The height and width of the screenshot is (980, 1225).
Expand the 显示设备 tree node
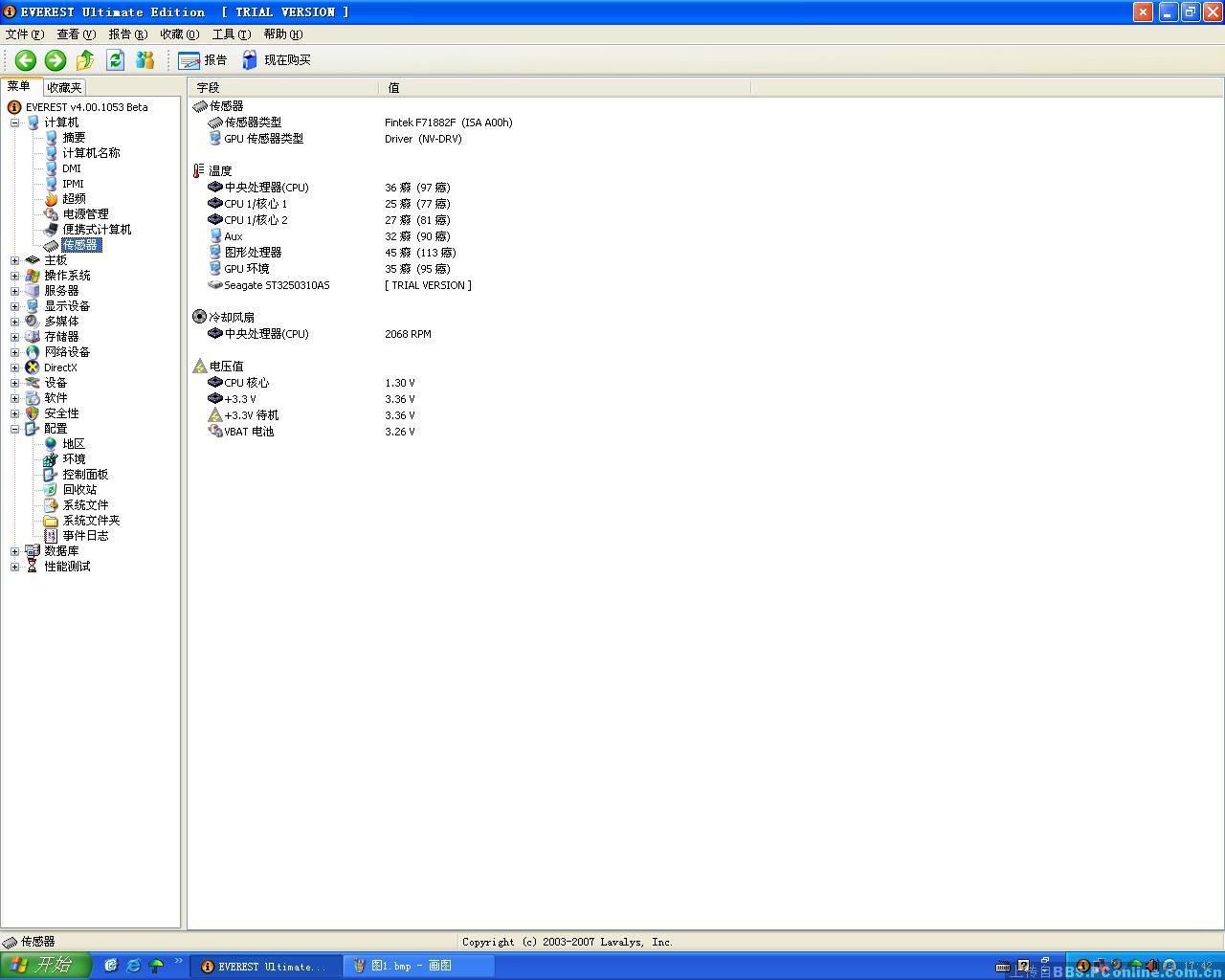click(14, 306)
